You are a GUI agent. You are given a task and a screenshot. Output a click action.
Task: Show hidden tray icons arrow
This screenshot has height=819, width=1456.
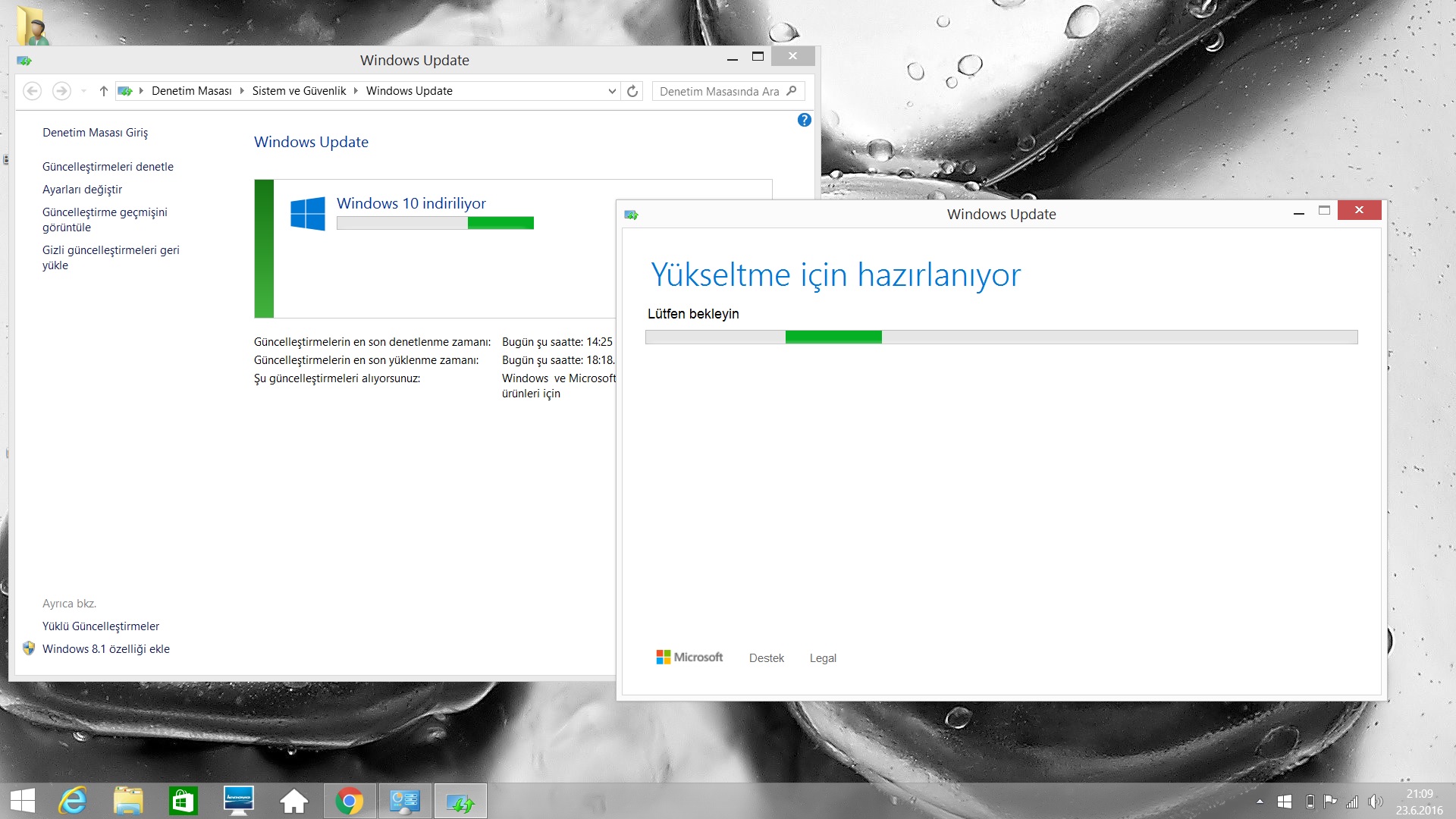1260,802
